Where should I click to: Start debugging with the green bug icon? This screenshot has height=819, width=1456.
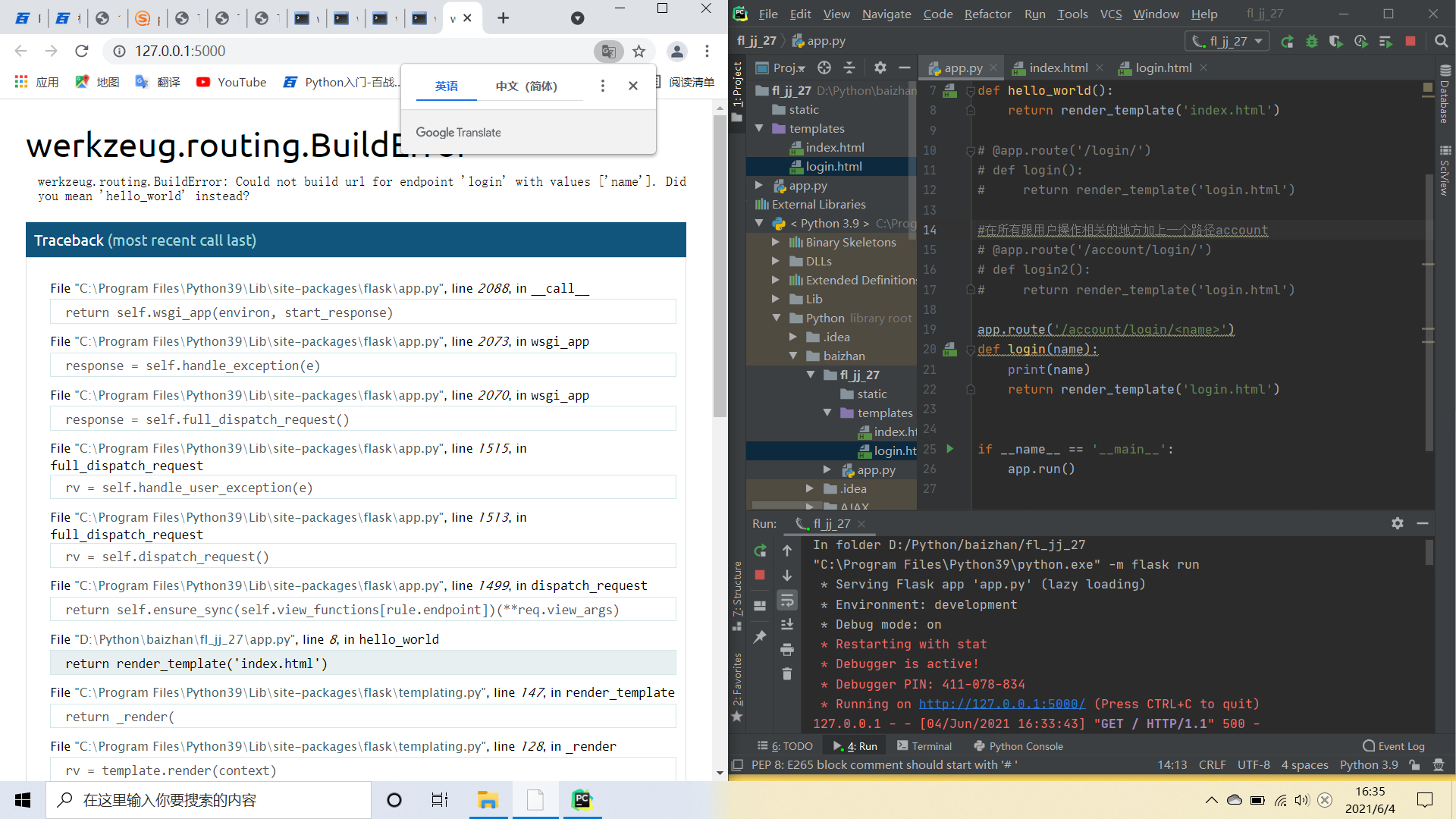coord(1311,42)
